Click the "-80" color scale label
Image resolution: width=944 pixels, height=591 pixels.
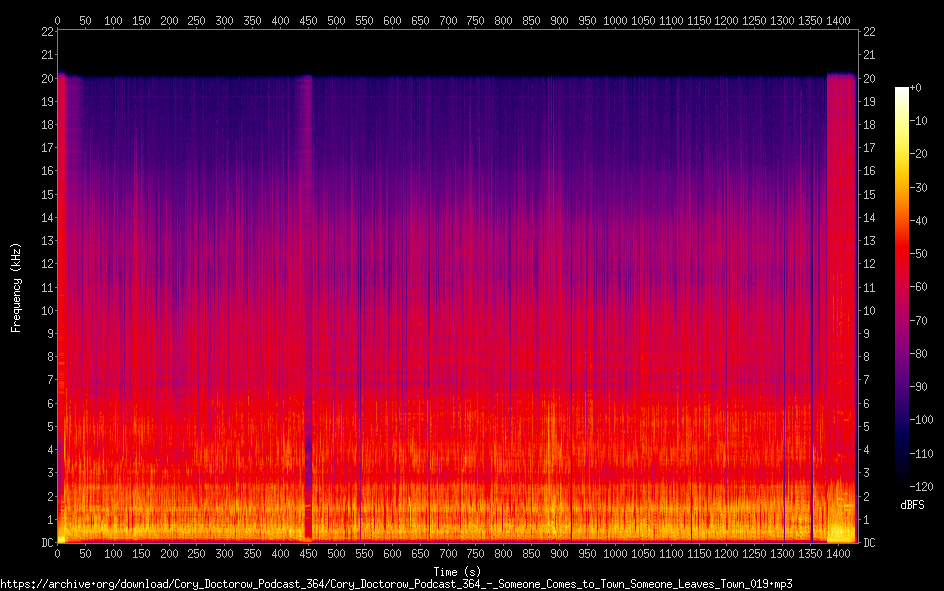click(919, 354)
